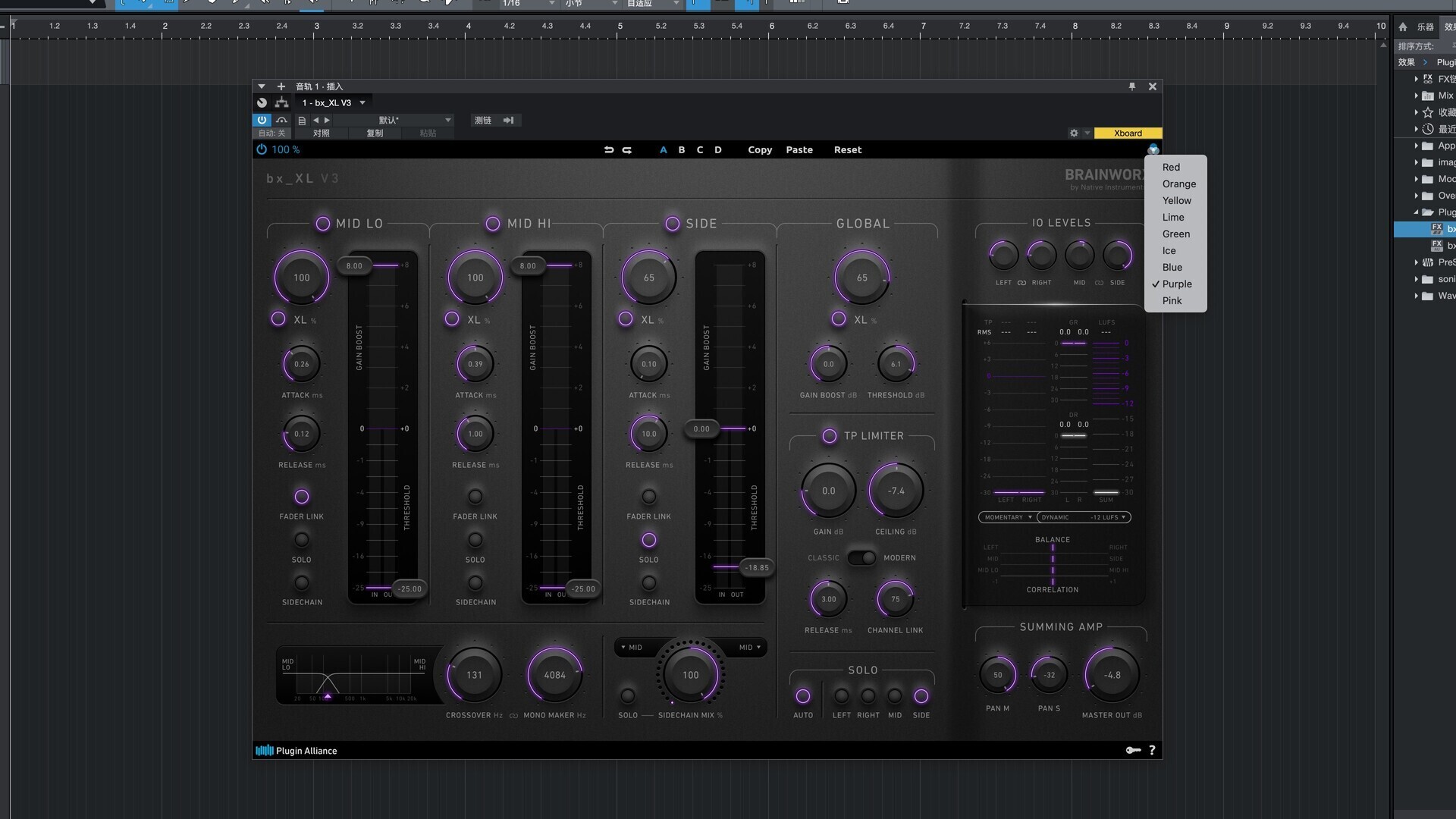Click the channel editor knob icon

(x=262, y=102)
